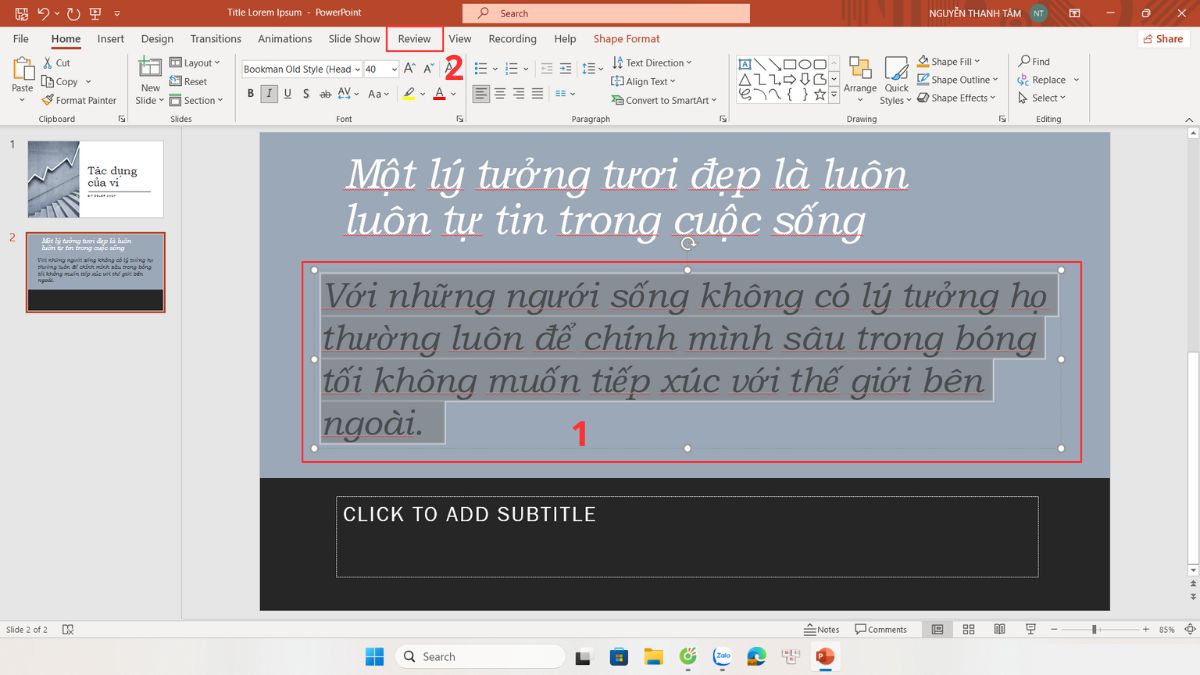Click the Undo icon in title bar
The width and height of the screenshot is (1200, 675).
click(x=43, y=13)
